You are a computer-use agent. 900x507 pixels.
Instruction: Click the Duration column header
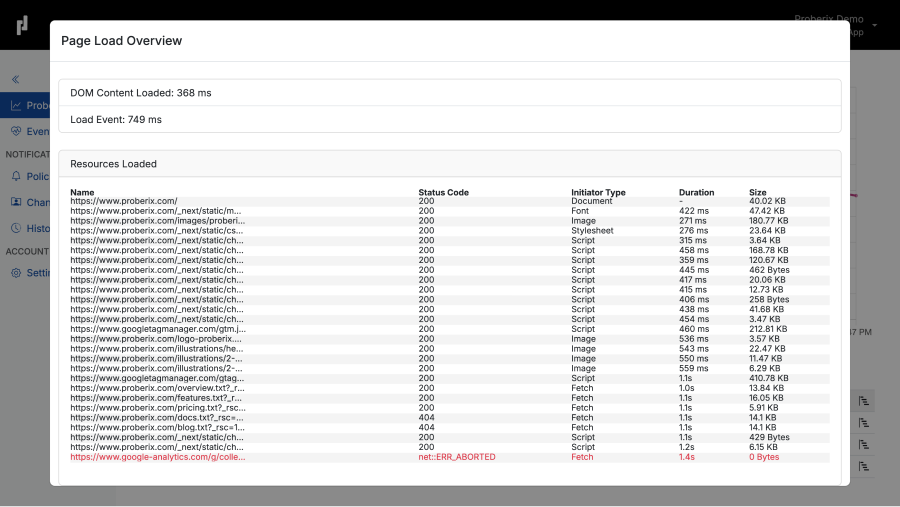pyautogui.click(x=696, y=192)
